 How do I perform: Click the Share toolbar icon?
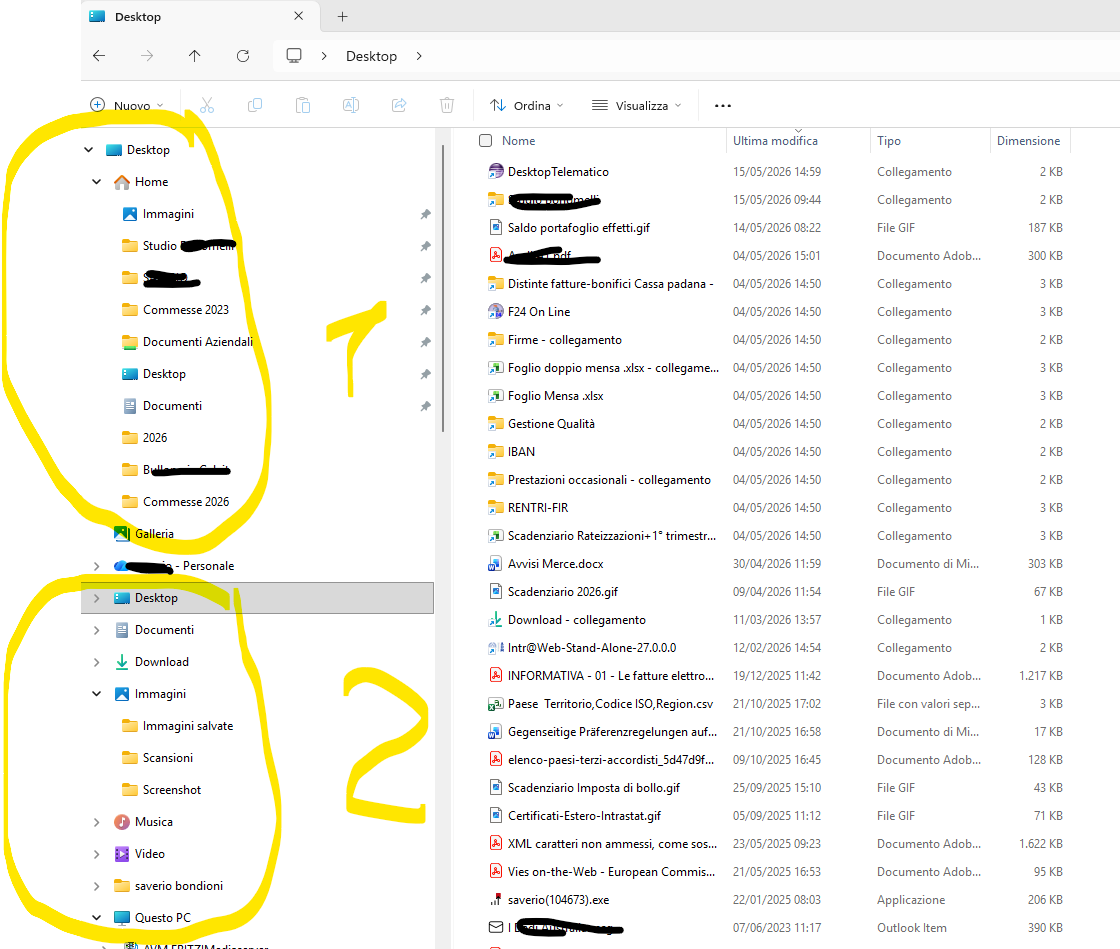point(399,106)
